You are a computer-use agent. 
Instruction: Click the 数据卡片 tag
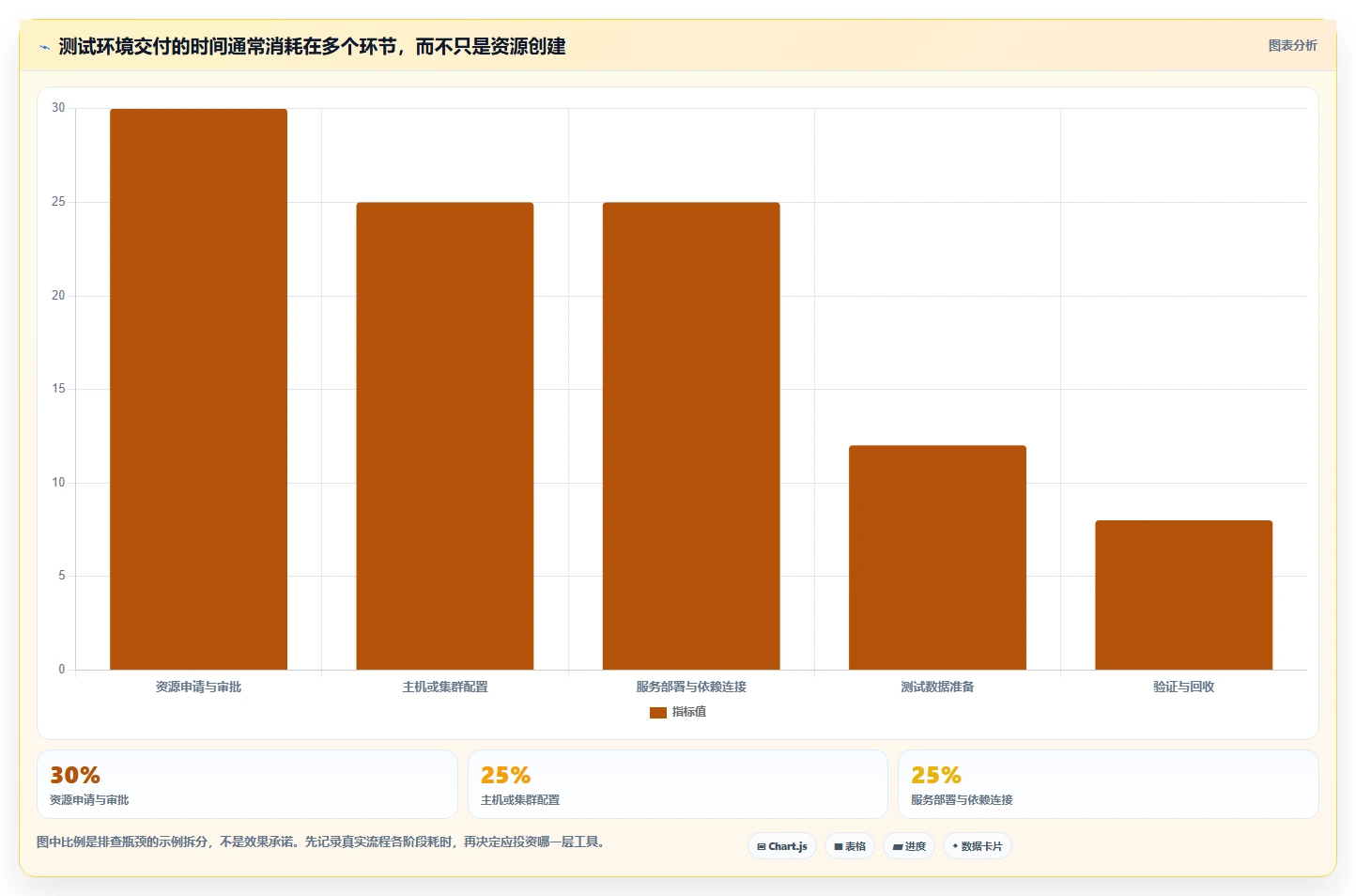pos(978,846)
